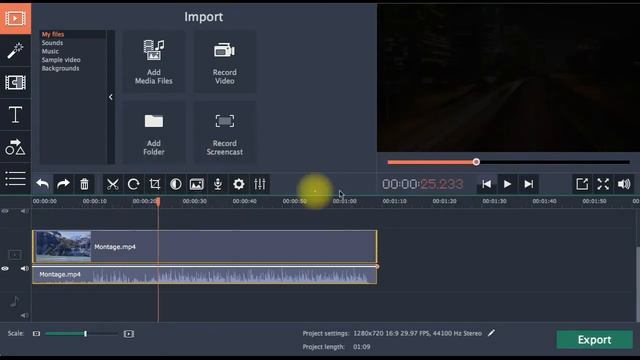Click the timeline vertical scrollbar
This screenshot has height=360, width=640.
tap(638, 283)
